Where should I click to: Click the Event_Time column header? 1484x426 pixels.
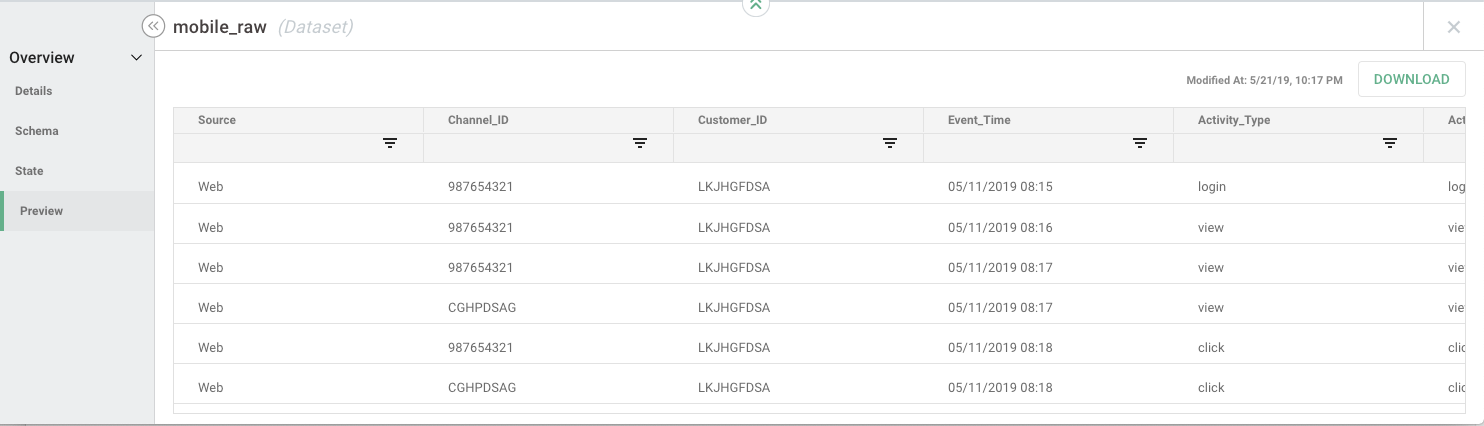pyautogui.click(x=979, y=120)
